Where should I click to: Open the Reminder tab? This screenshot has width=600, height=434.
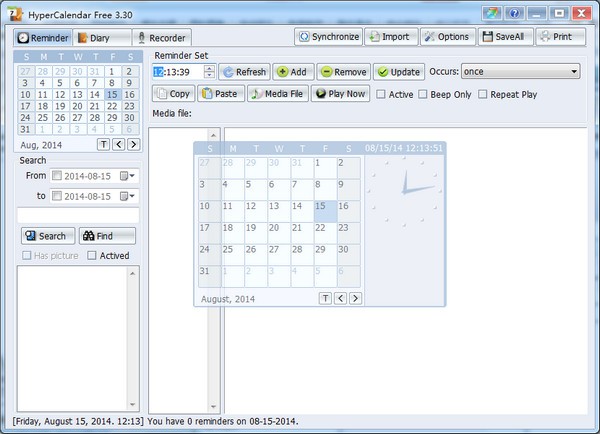click(43, 38)
